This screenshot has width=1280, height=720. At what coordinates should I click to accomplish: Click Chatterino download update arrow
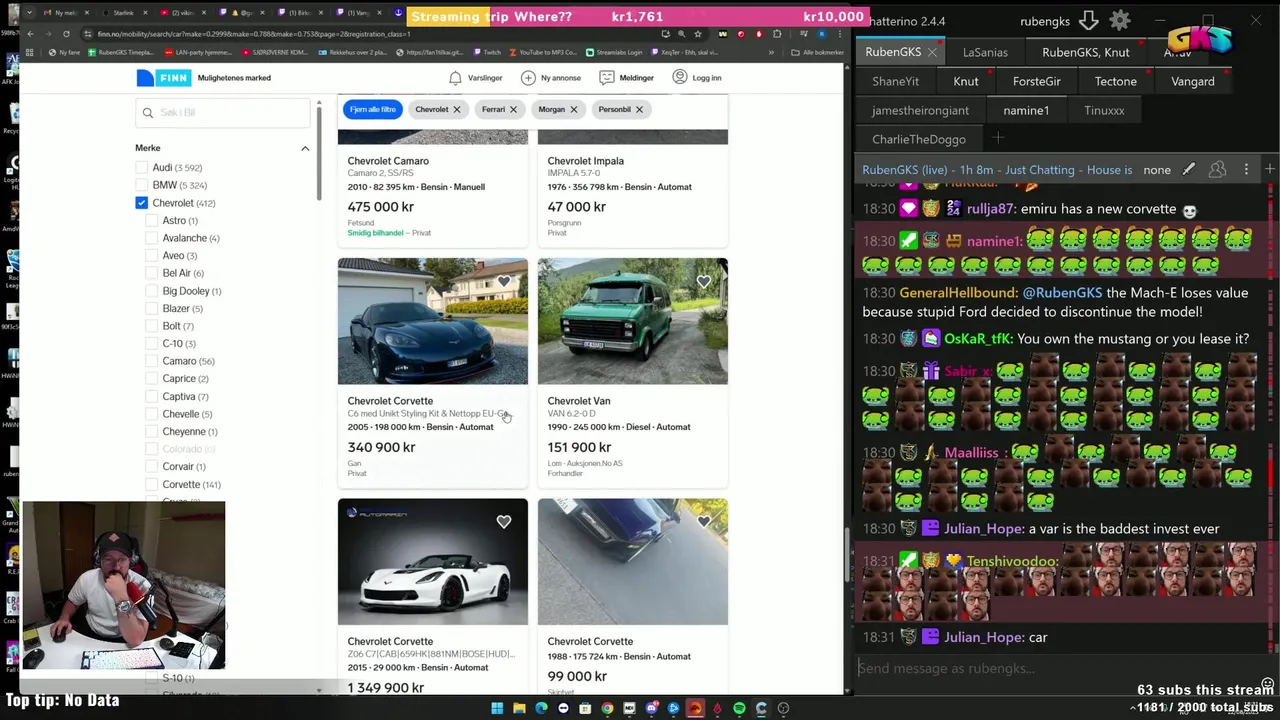(1089, 21)
